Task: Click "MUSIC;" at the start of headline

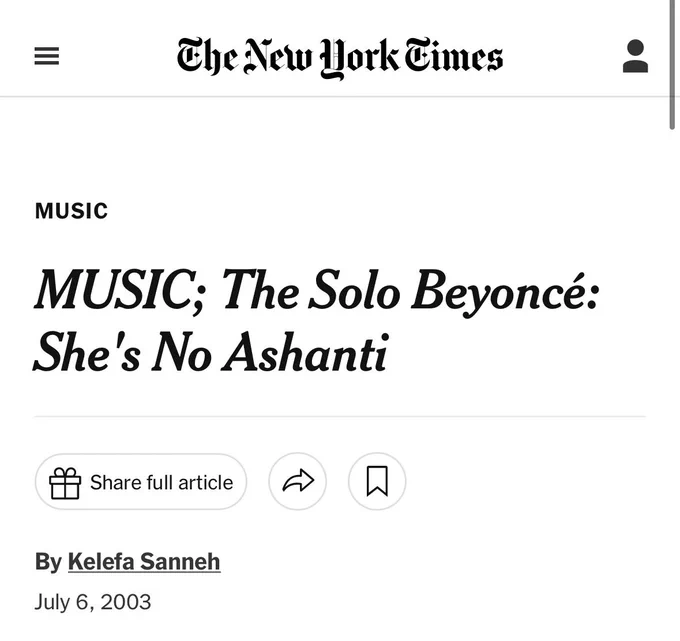Action: click(x=119, y=291)
